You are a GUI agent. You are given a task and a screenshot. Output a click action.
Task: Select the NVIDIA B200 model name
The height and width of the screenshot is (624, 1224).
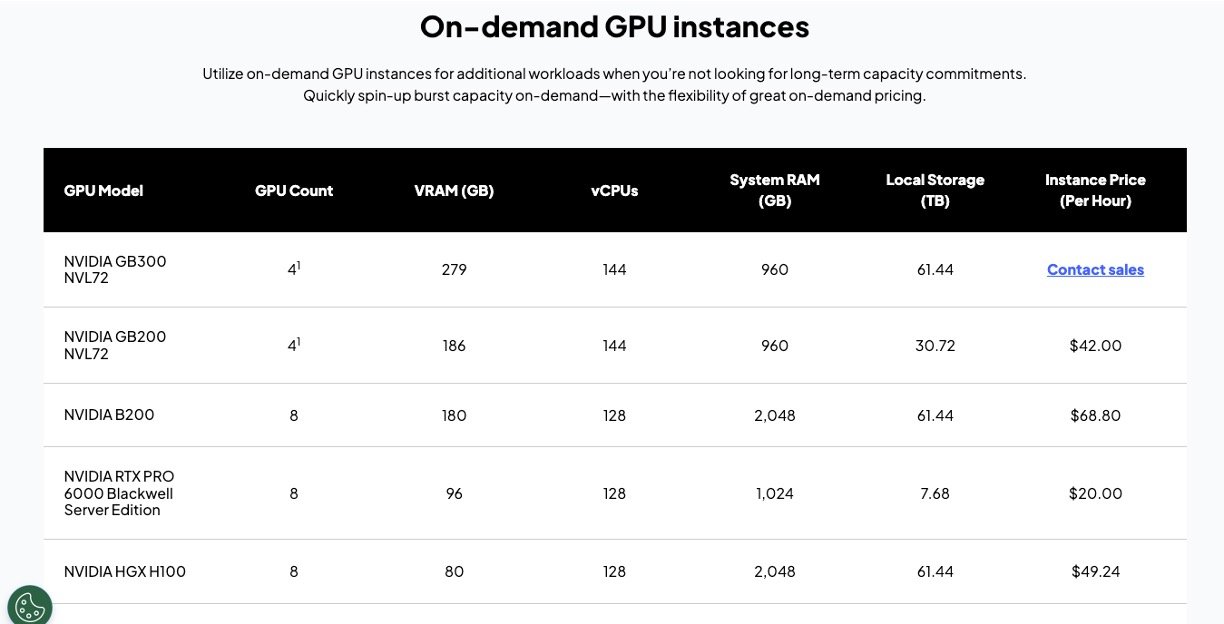(109, 415)
